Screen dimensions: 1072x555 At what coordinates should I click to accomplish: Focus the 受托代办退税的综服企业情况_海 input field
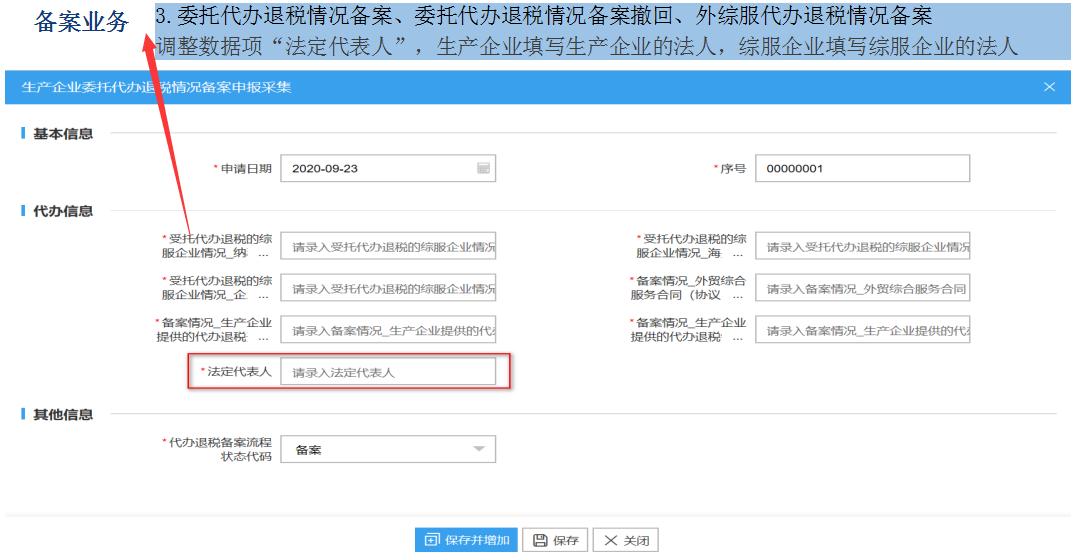click(861, 246)
